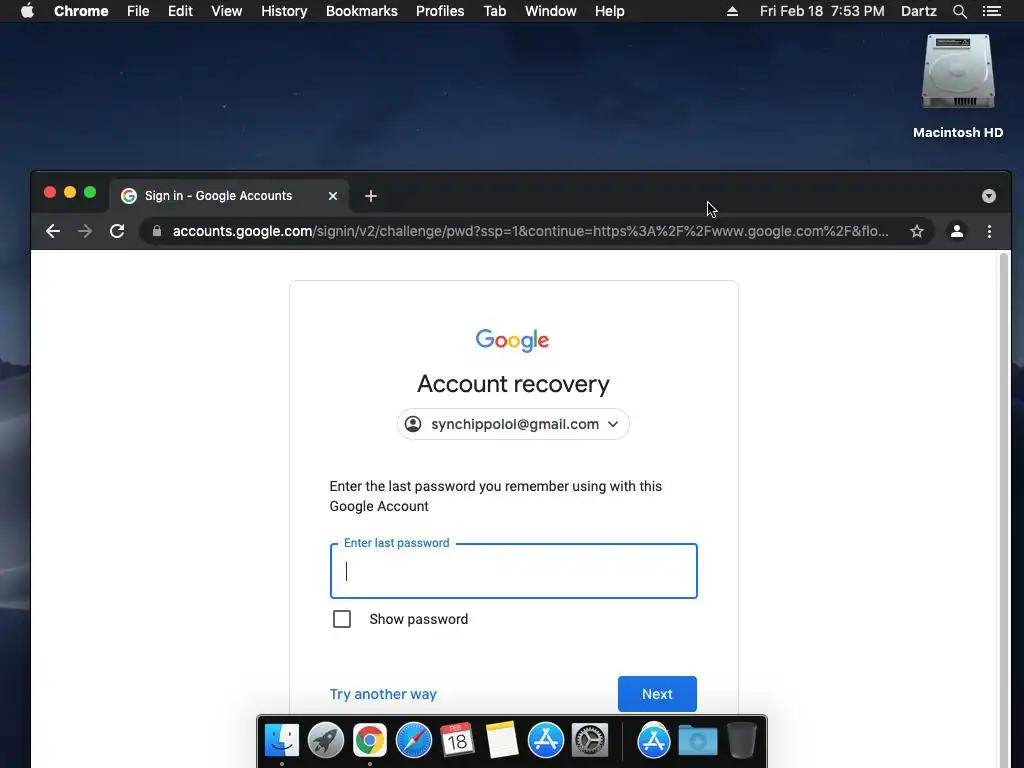Click the Try another way link
This screenshot has width=1024, height=768.
coord(383,694)
